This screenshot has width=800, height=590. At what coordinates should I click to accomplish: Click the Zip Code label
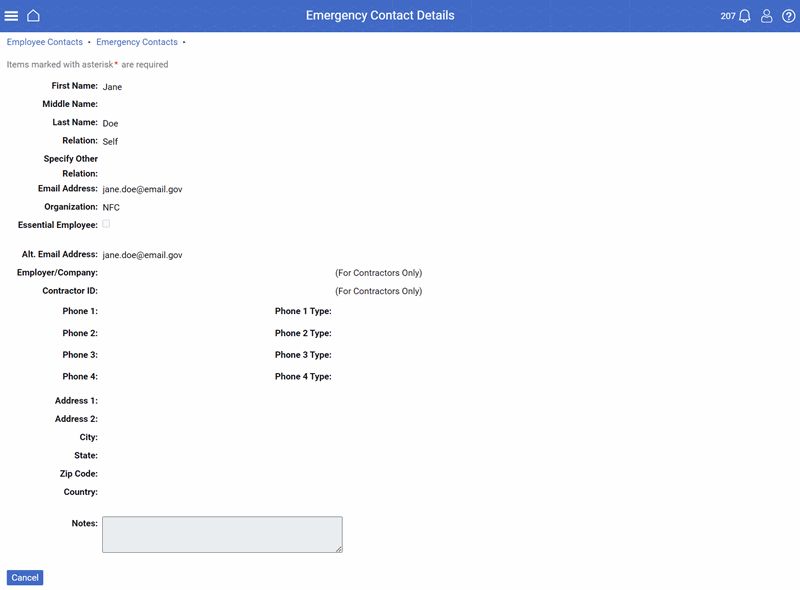click(x=79, y=474)
